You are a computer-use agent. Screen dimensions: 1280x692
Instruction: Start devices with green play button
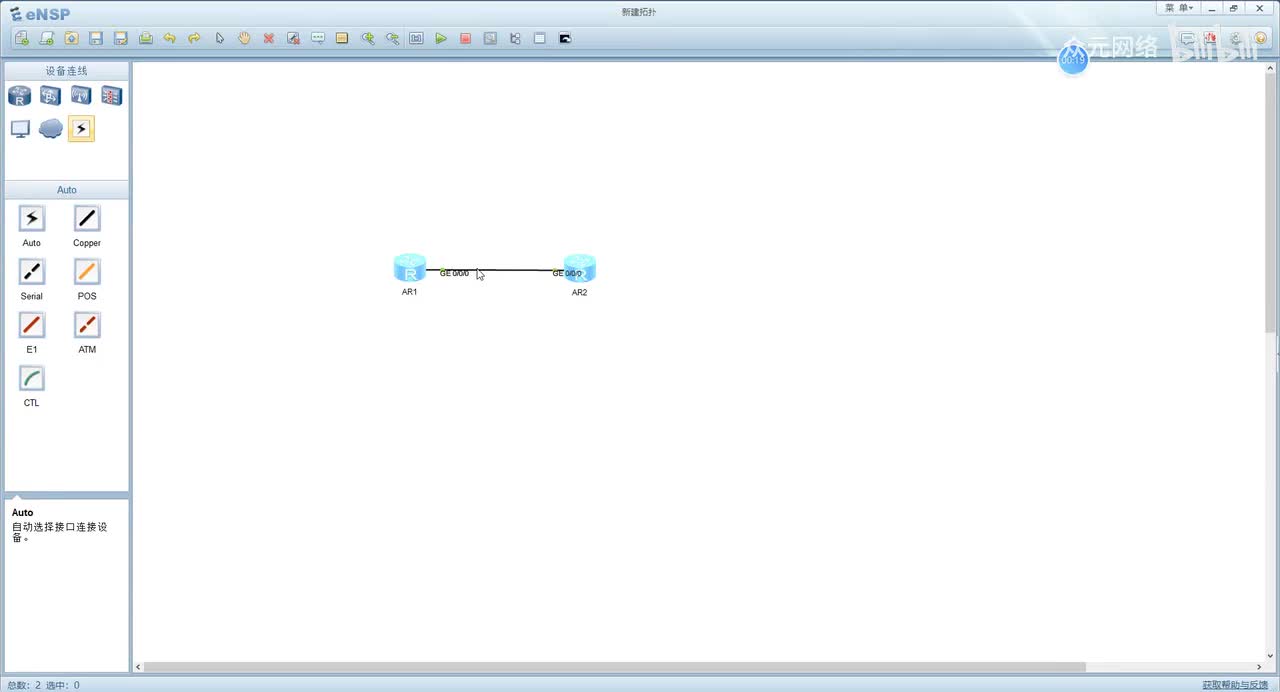[x=441, y=38]
